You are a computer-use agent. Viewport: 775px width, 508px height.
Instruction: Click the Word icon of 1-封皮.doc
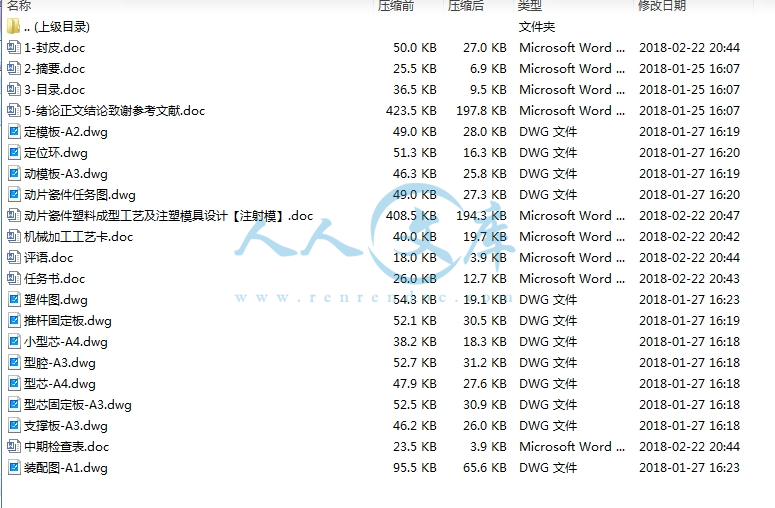[14, 47]
